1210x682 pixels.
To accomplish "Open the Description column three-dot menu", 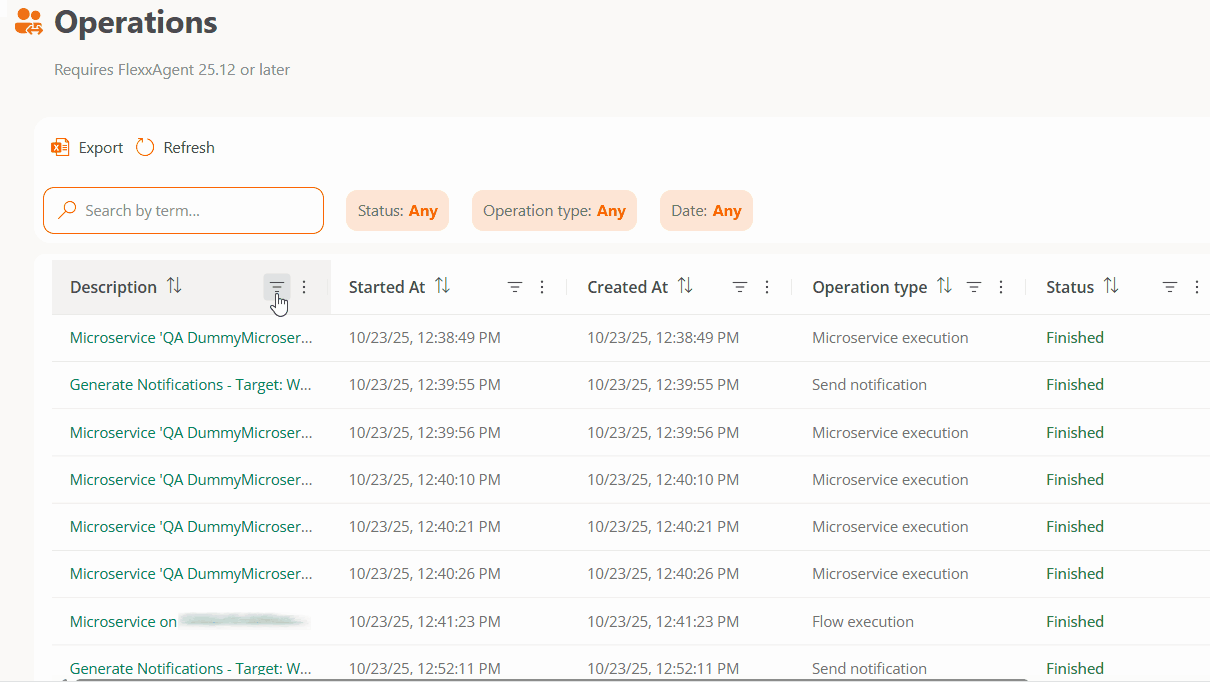I will 304,287.
